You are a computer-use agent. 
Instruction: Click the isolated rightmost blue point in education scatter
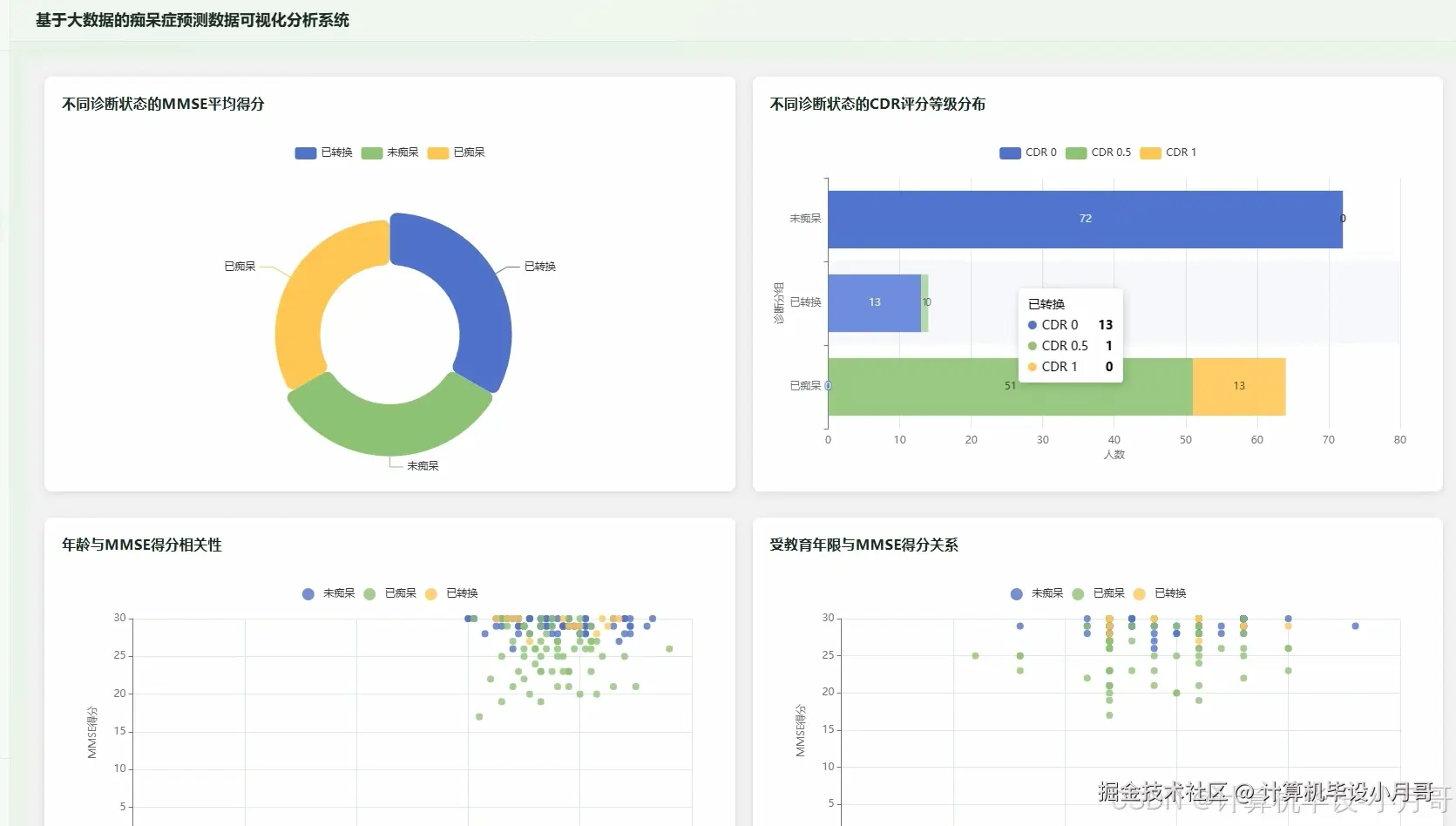[x=1355, y=626]
